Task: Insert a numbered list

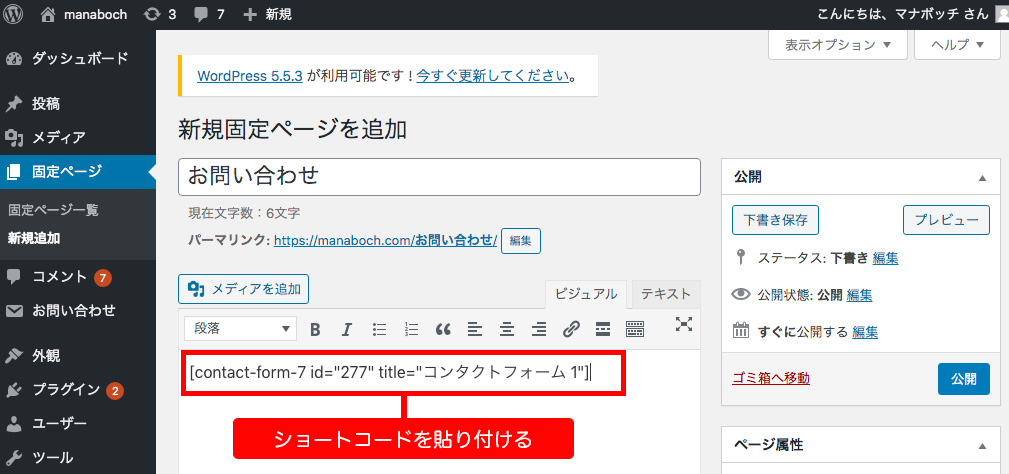Action: pos(411,330)
